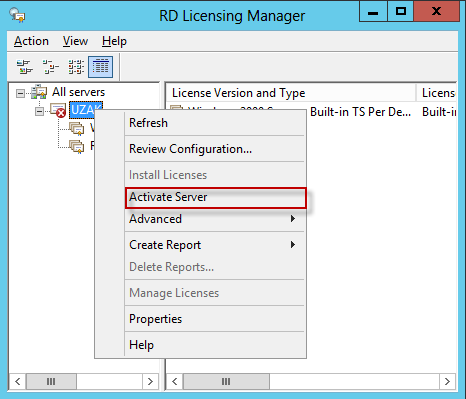Maximize the RD Licensing Manager window
Viewport: 466px width, 399px height.
point(401,12)
